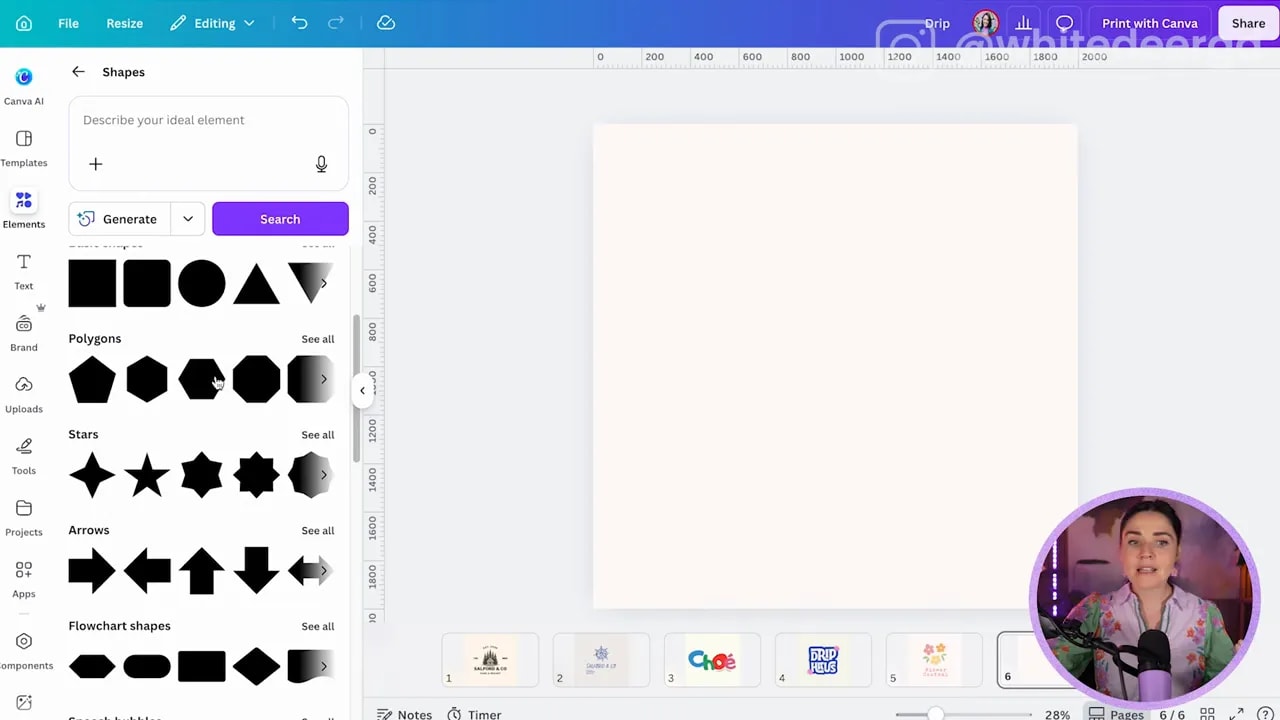1280x720 pixels.
Task: Add the left-pointing arrow shape
Action: coord(147,571)
